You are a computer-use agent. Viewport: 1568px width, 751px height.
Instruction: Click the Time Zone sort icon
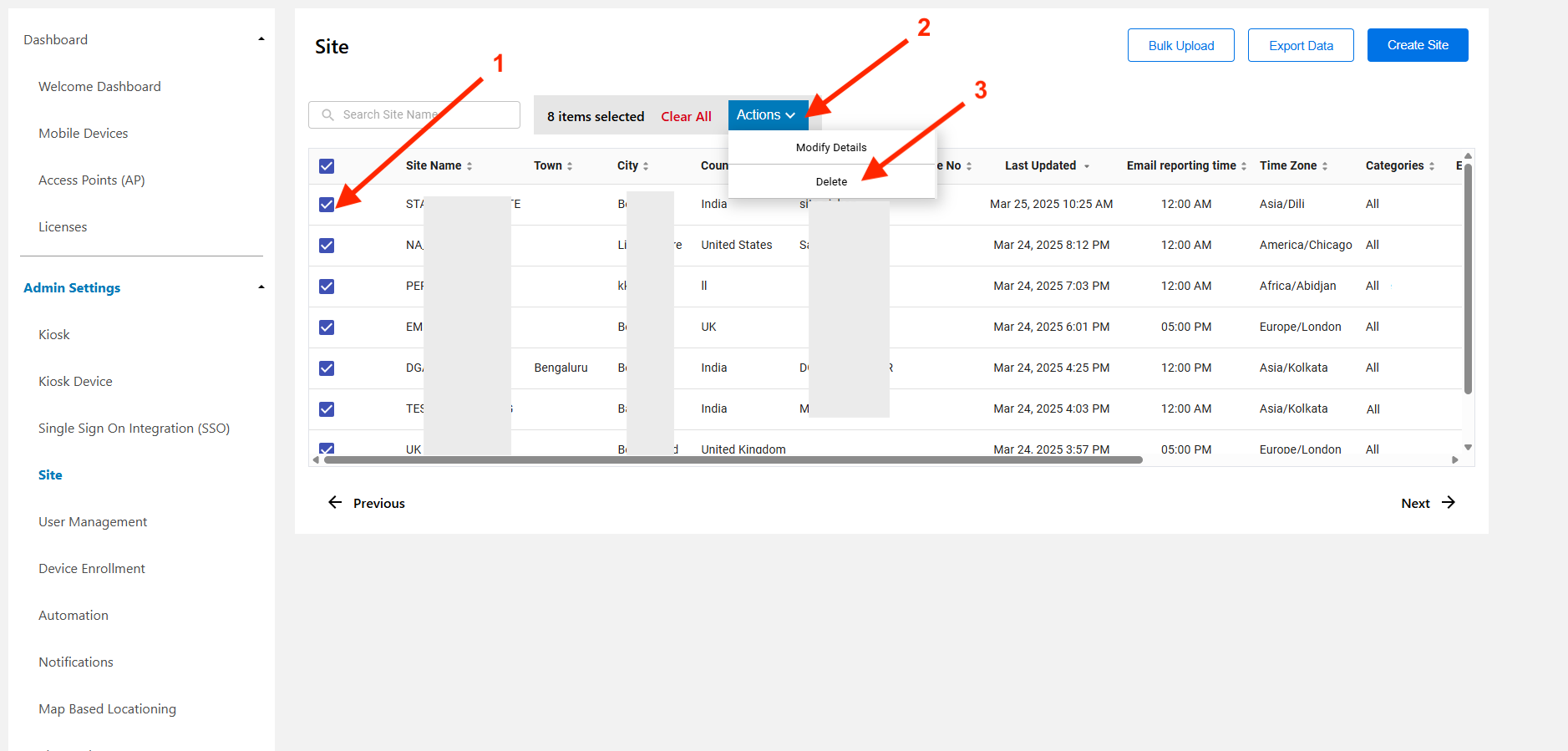(1325, 166)
